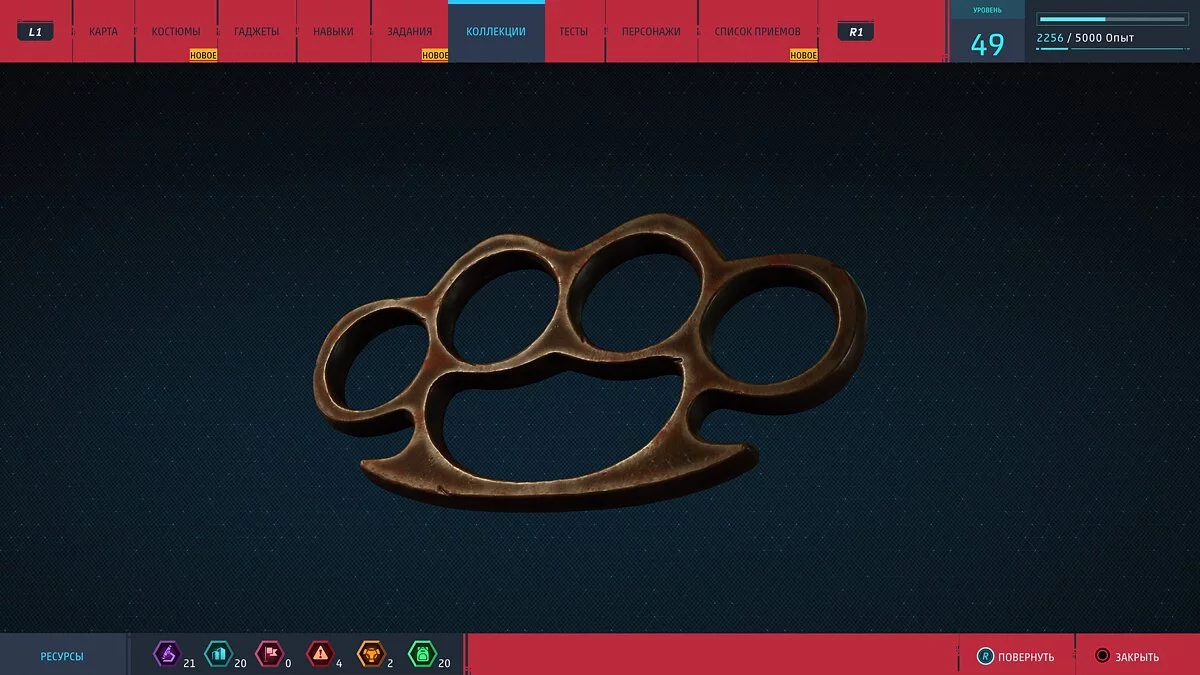Open the ТЕСТЫ tab
The image size is (1200, 675).
point(574,32)
